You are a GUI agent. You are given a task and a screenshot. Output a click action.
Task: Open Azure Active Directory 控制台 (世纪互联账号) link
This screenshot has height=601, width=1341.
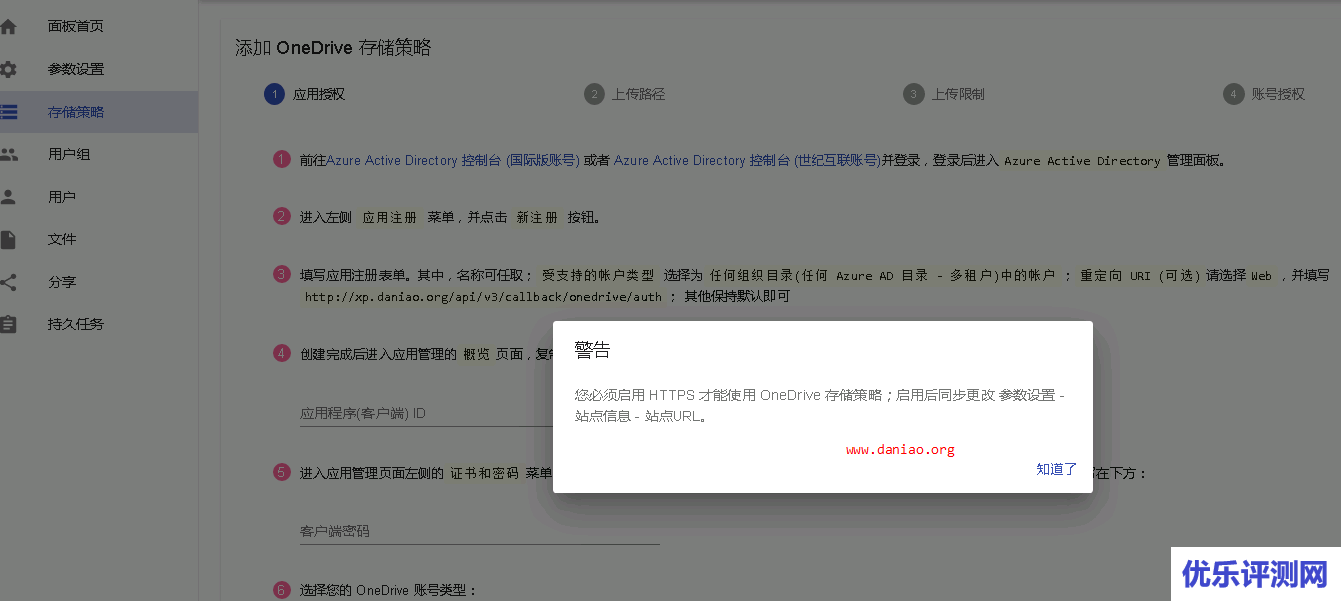click(x=747, y=160)
